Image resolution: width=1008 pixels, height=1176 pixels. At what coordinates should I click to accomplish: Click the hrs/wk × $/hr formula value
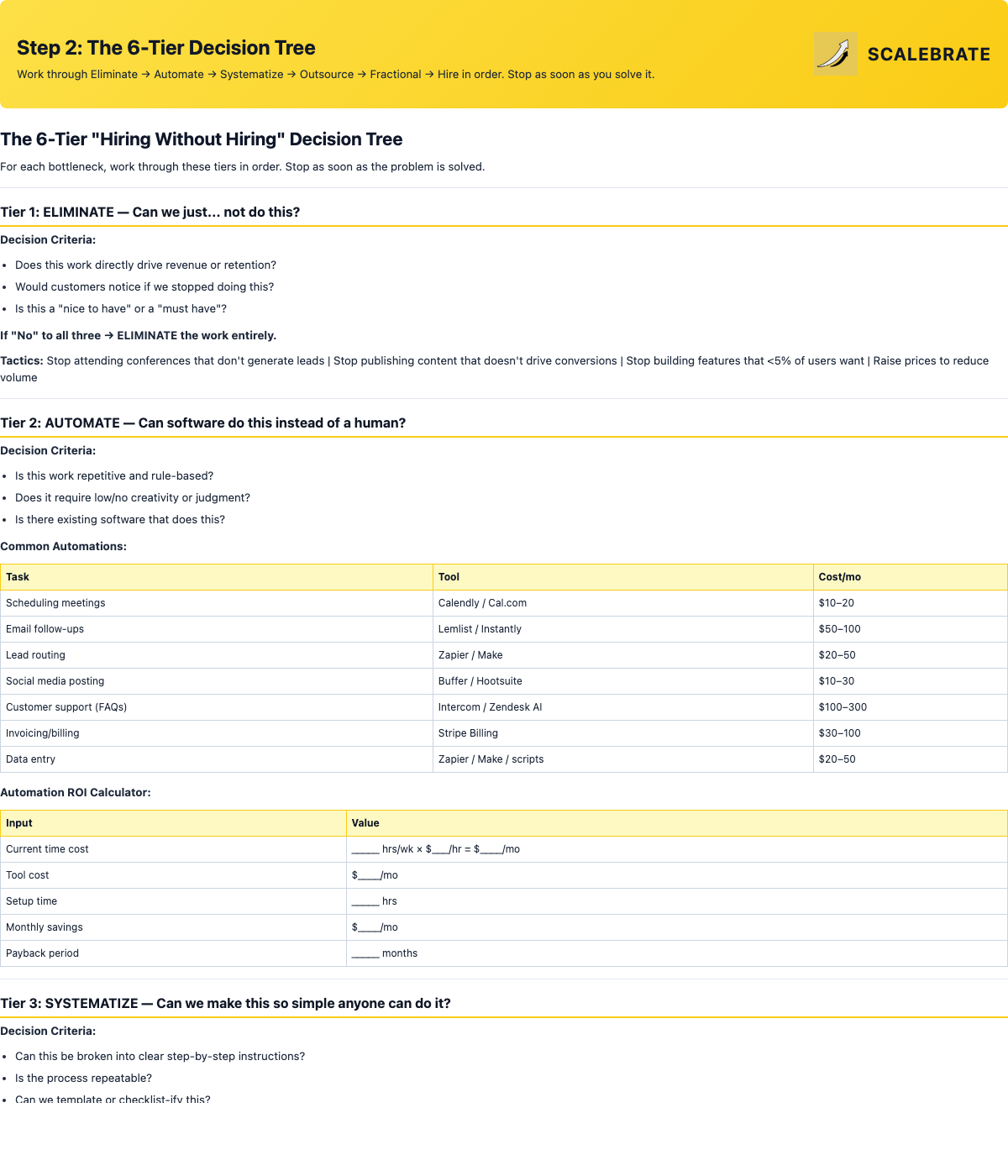point(676,849)
